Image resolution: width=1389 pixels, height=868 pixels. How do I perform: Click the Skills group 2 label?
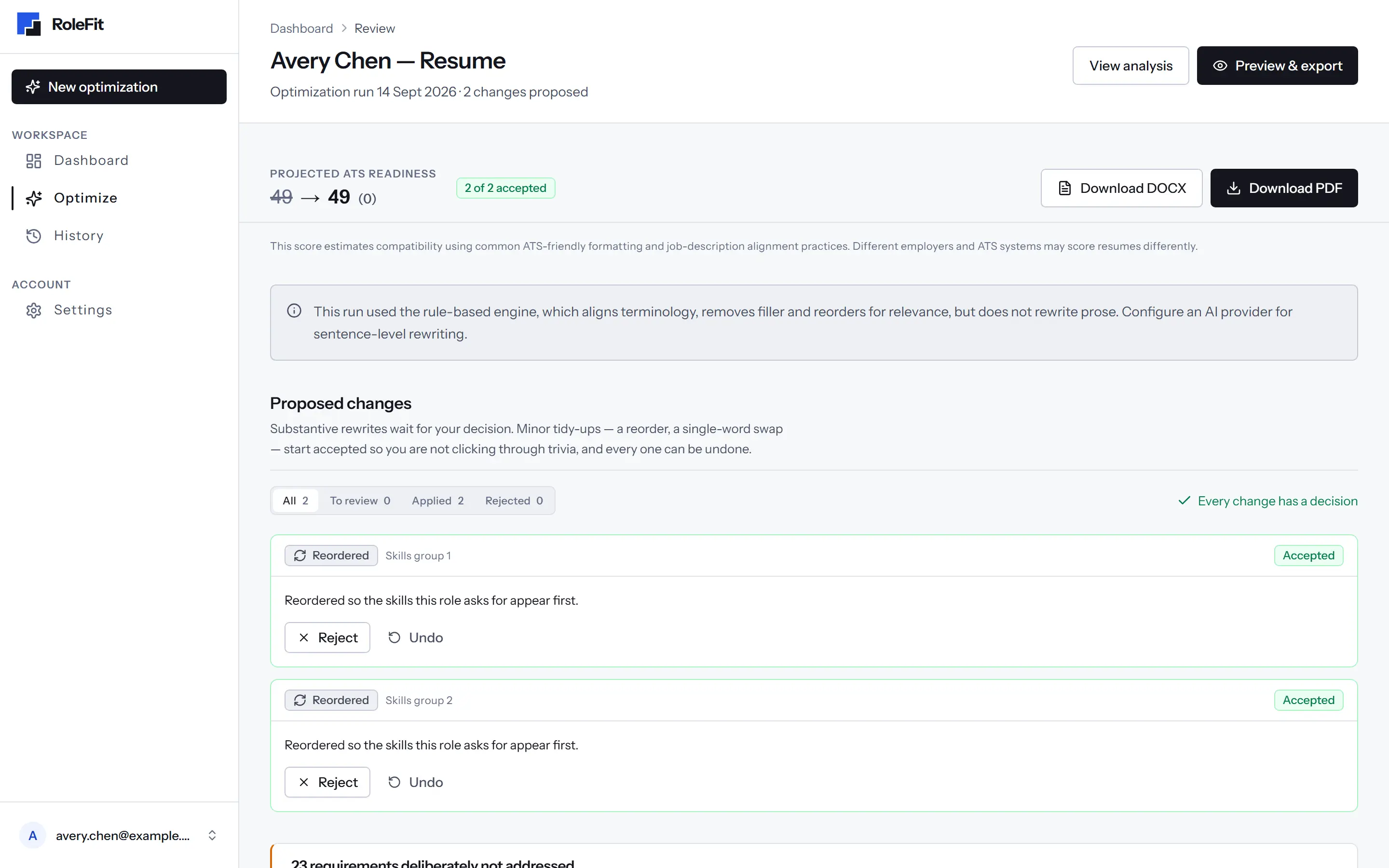pyautogui.click(x=419, y=700)
